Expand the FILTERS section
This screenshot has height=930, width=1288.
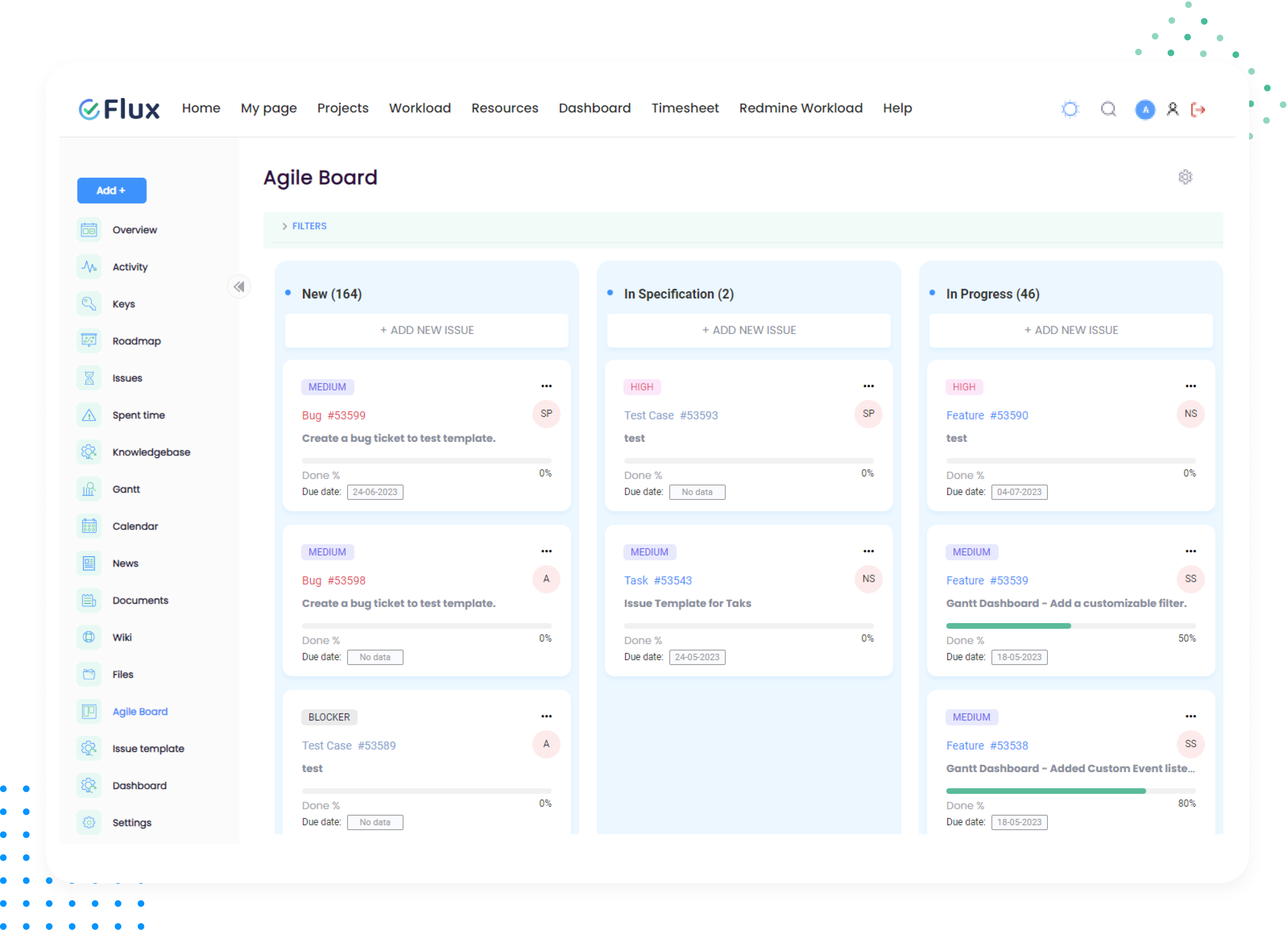pyautogui.click(x=304, y=226)
